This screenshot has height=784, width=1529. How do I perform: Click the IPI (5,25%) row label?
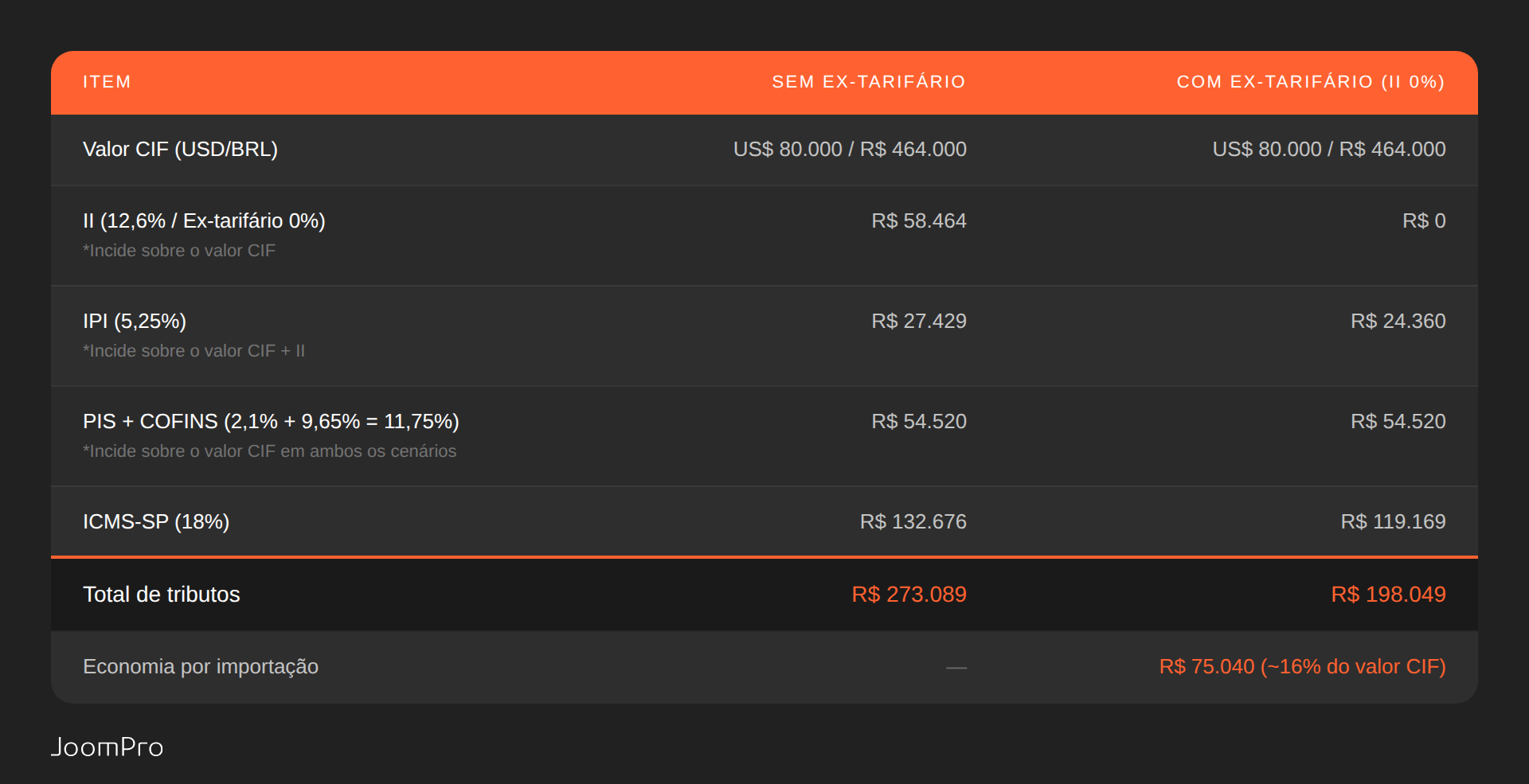point(135,322)
